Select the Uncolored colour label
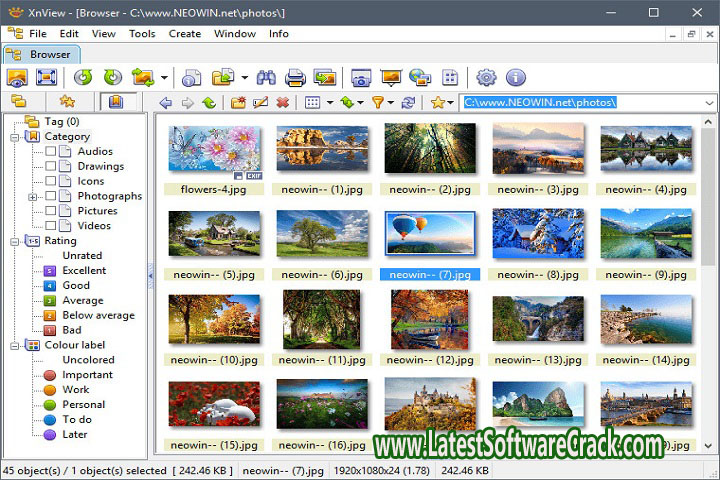 pos(88,360)
